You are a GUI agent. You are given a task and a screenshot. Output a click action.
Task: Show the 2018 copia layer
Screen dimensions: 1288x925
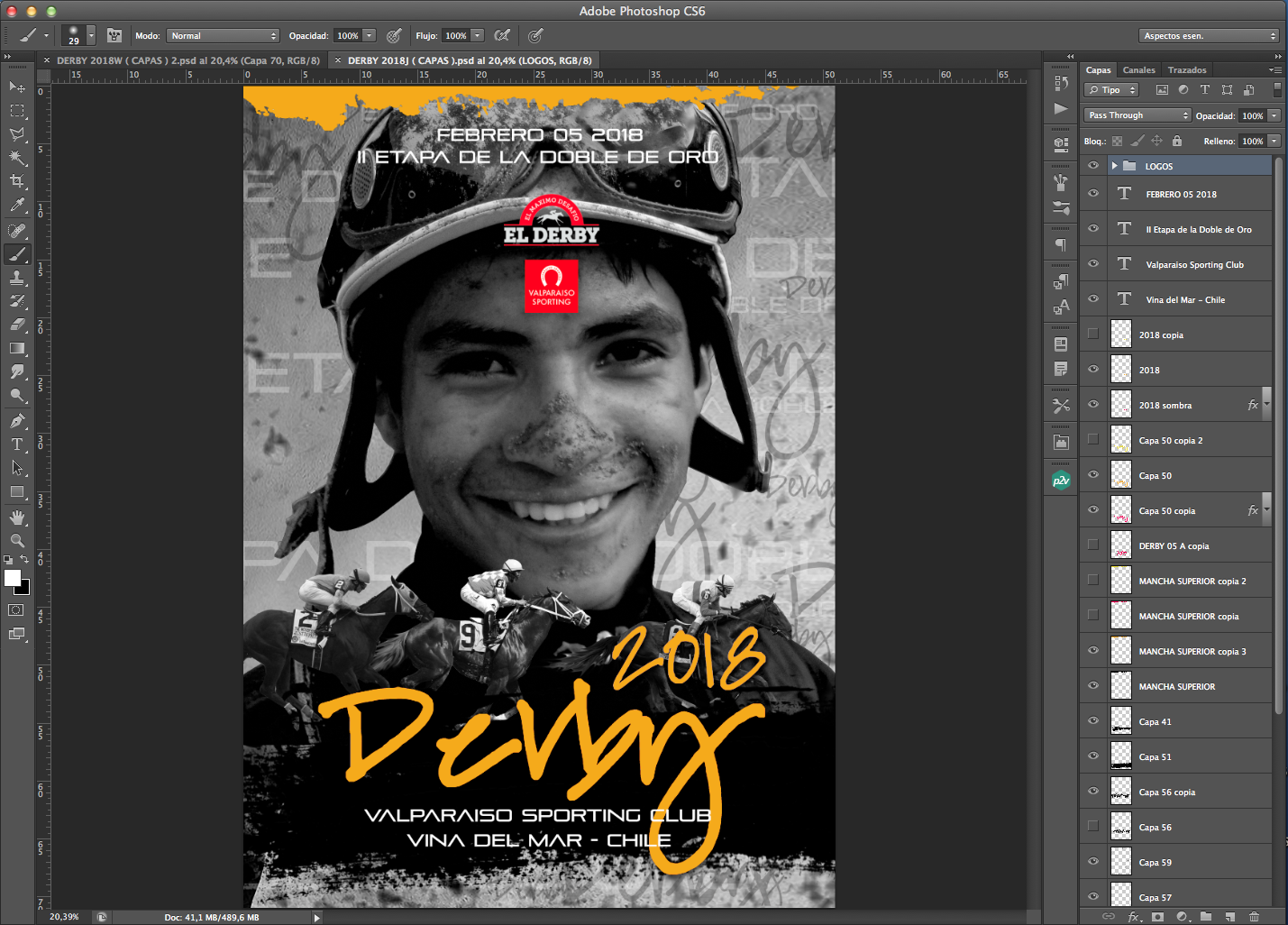point(1093,334)
